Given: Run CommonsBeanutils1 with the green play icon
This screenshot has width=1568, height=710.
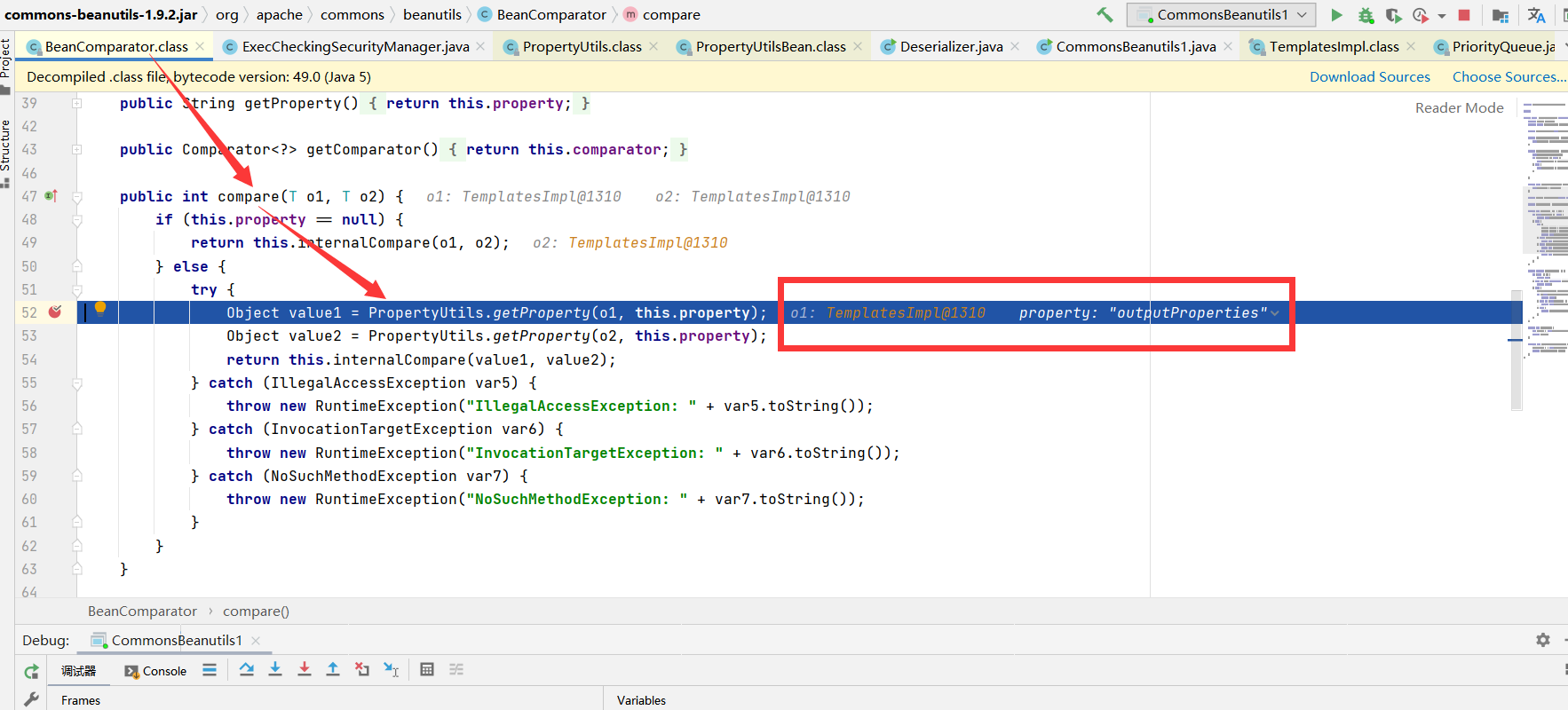Looking at the screenshot, I should click(x=1336, y=15).
